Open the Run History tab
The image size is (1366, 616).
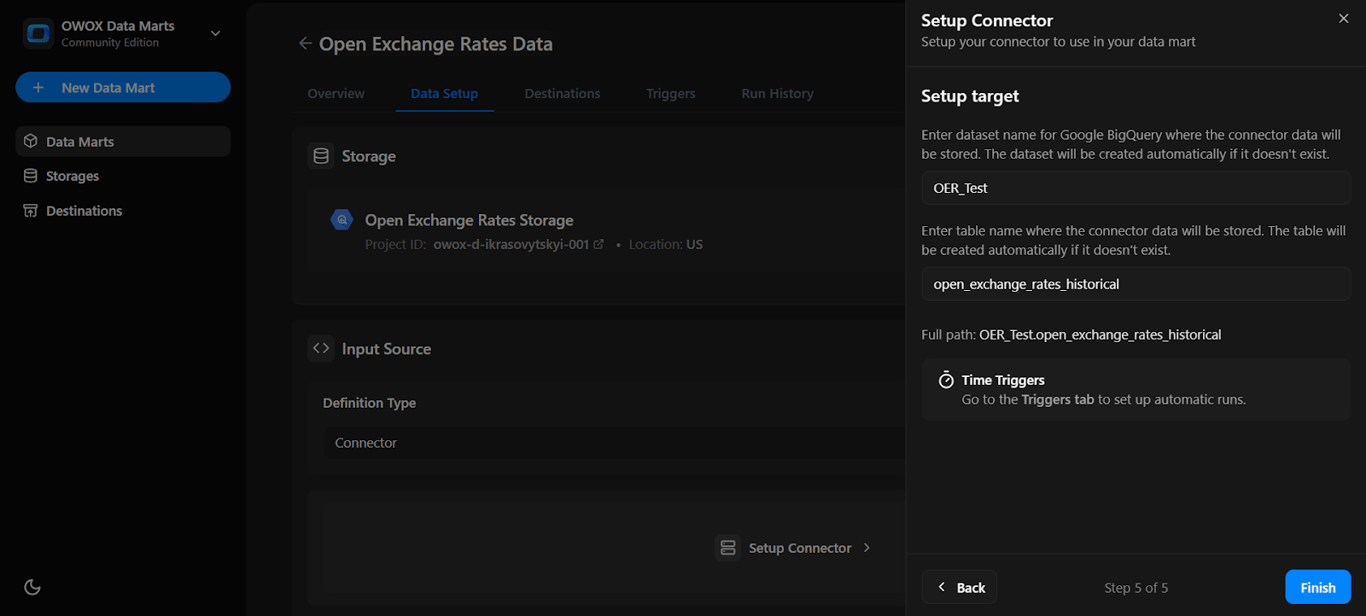pos(777,93)
